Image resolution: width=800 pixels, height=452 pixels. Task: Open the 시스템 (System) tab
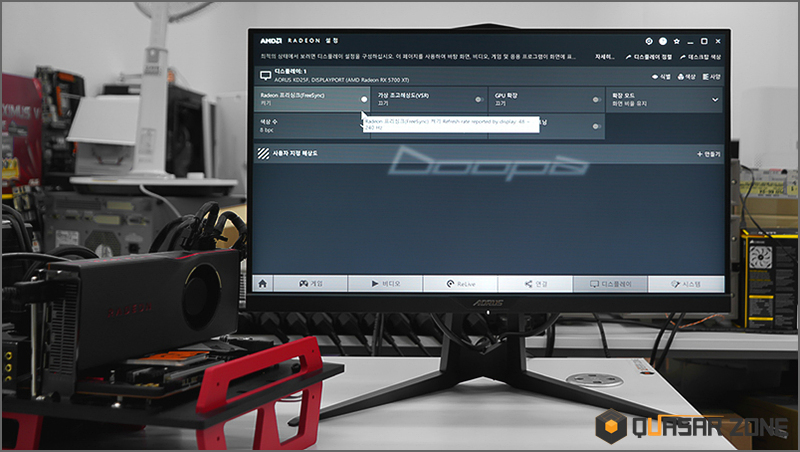pos(686,284)
